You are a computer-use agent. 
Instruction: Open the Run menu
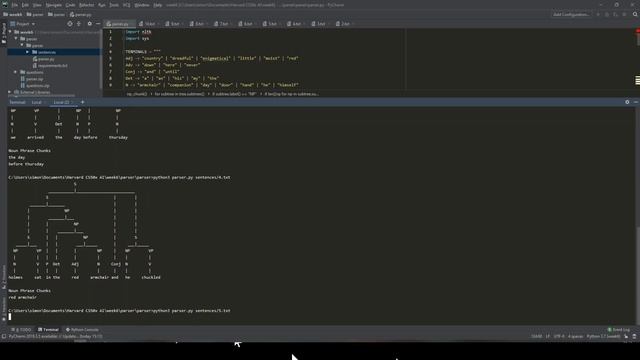102,5
